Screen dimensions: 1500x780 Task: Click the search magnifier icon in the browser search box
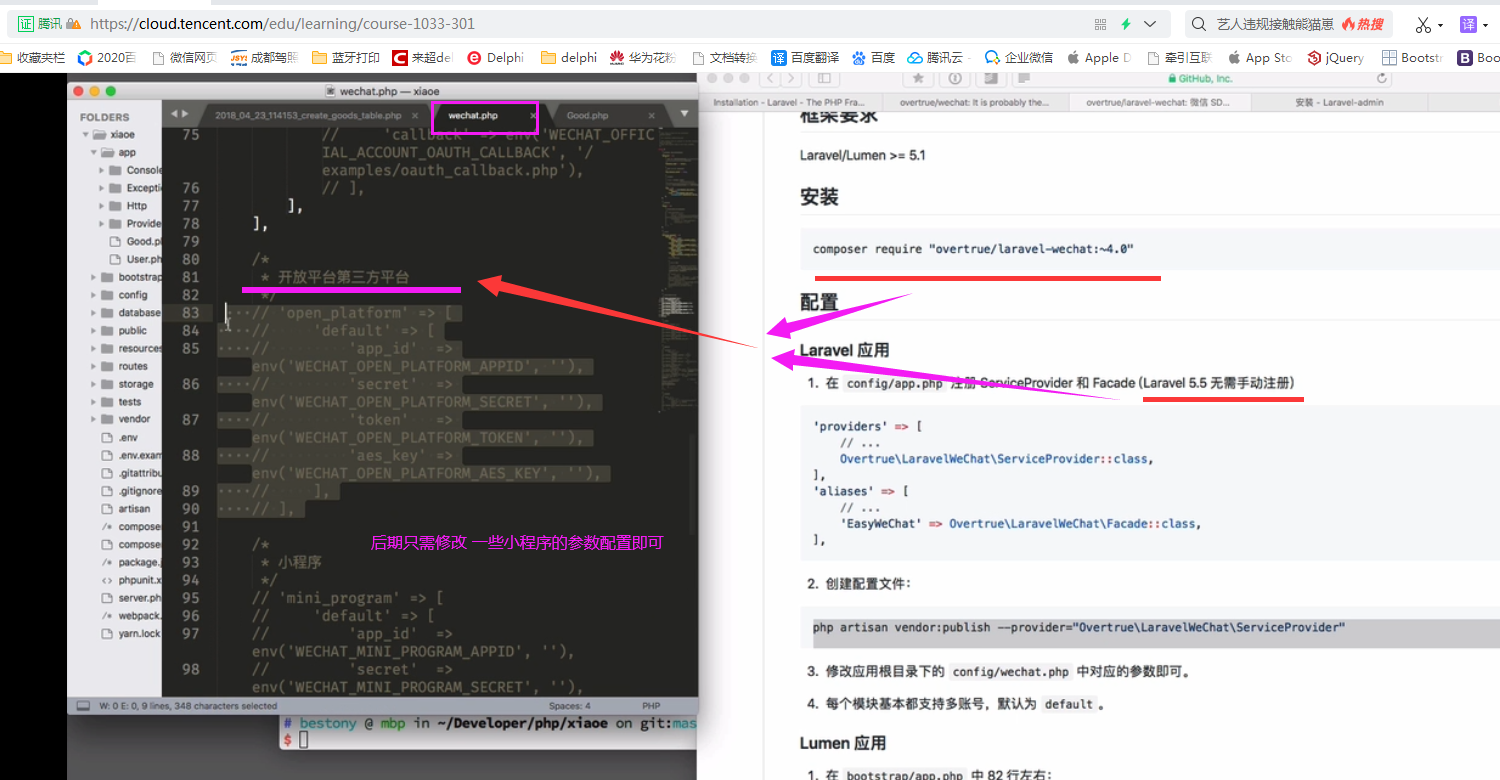[1198, 24]
